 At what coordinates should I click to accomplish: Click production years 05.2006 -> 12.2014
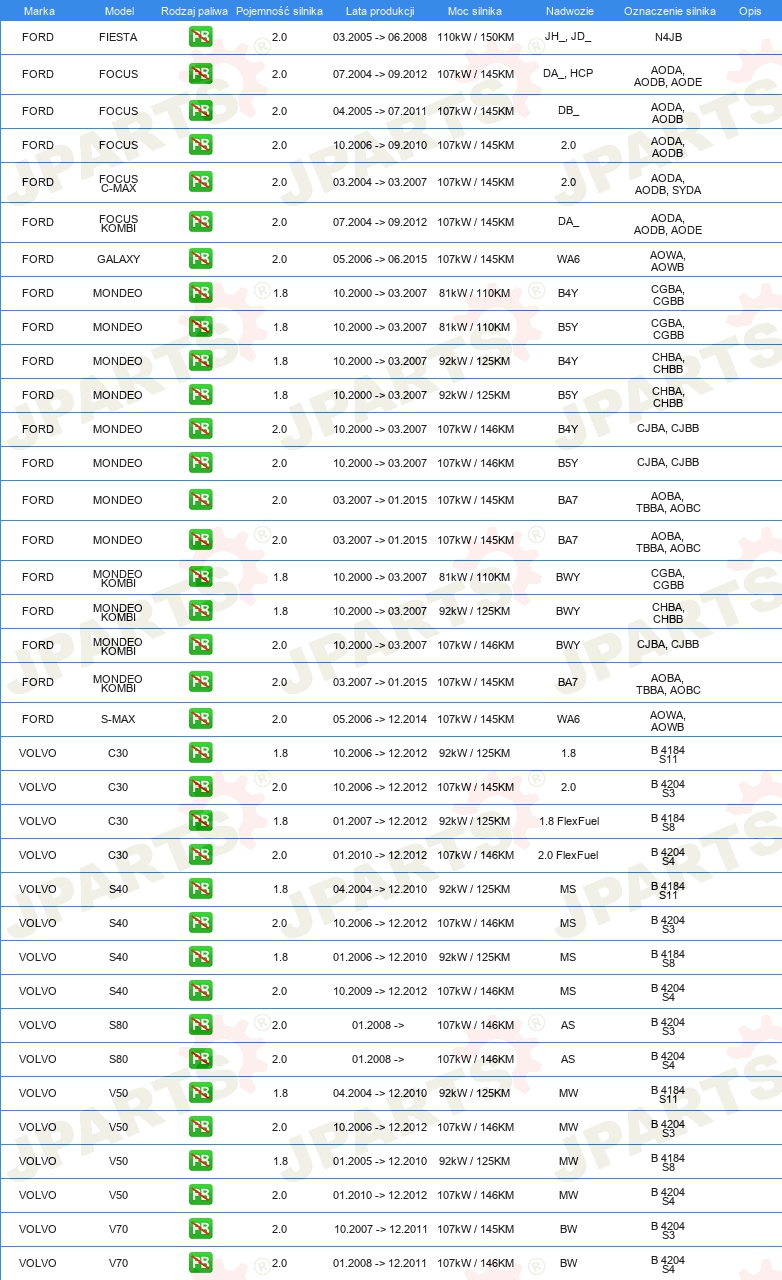[380, 719]
